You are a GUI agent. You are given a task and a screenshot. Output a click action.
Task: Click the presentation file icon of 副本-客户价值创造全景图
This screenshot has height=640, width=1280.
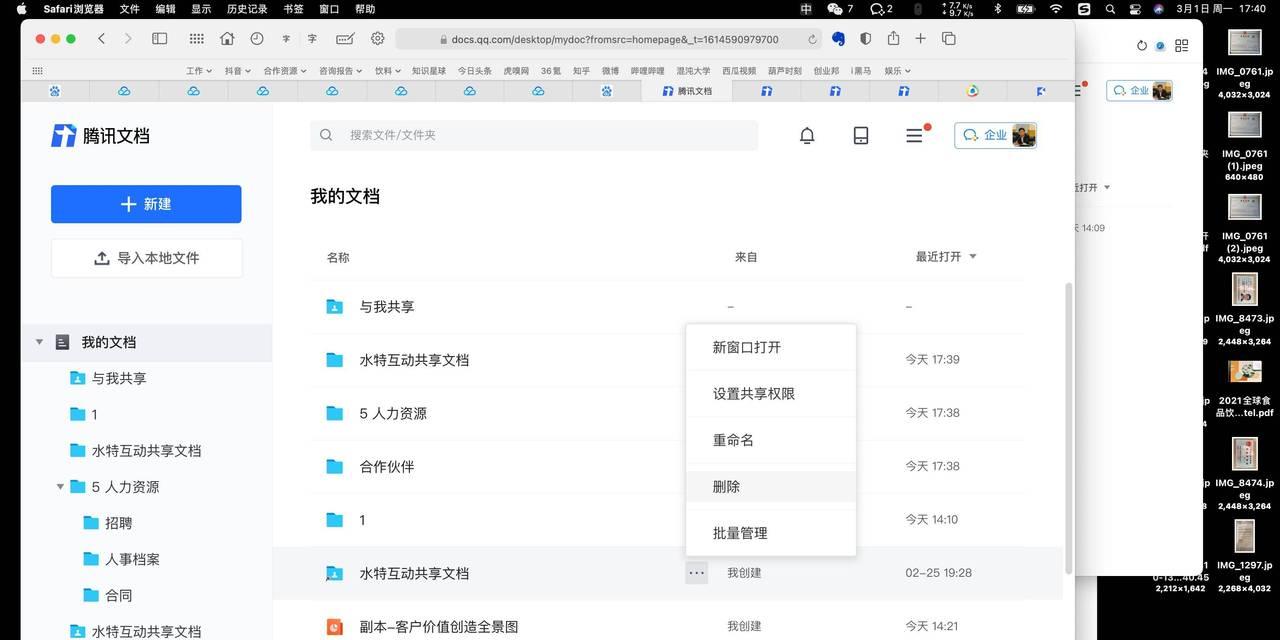point(335,627)
